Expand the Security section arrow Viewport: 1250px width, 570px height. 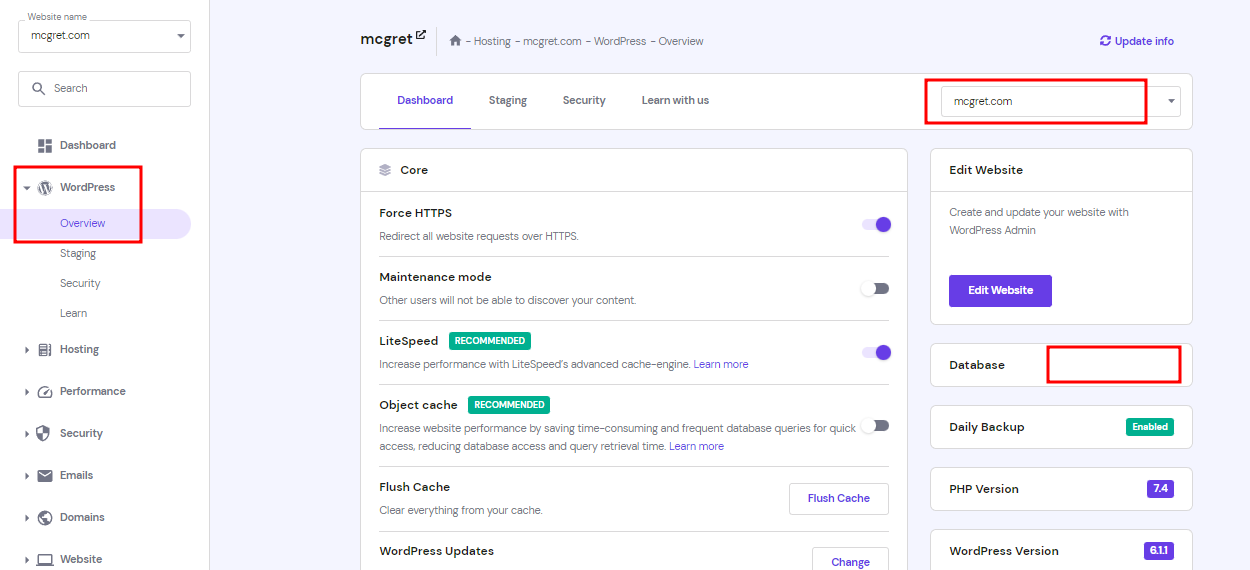pyautogui.click(x=27, y=434)
